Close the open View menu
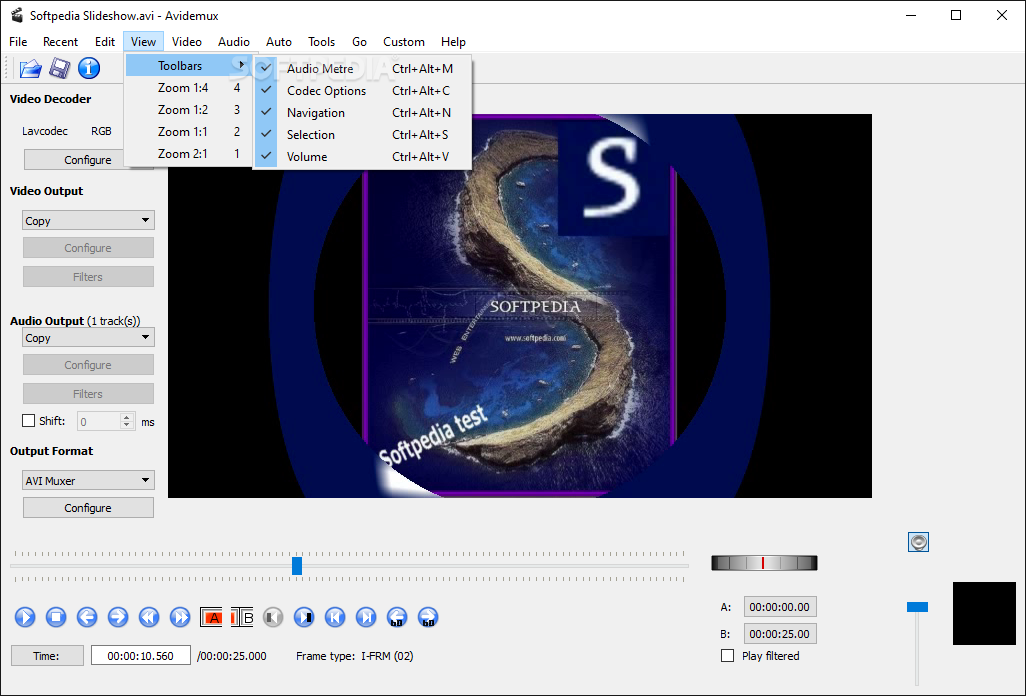 point(143,42)
